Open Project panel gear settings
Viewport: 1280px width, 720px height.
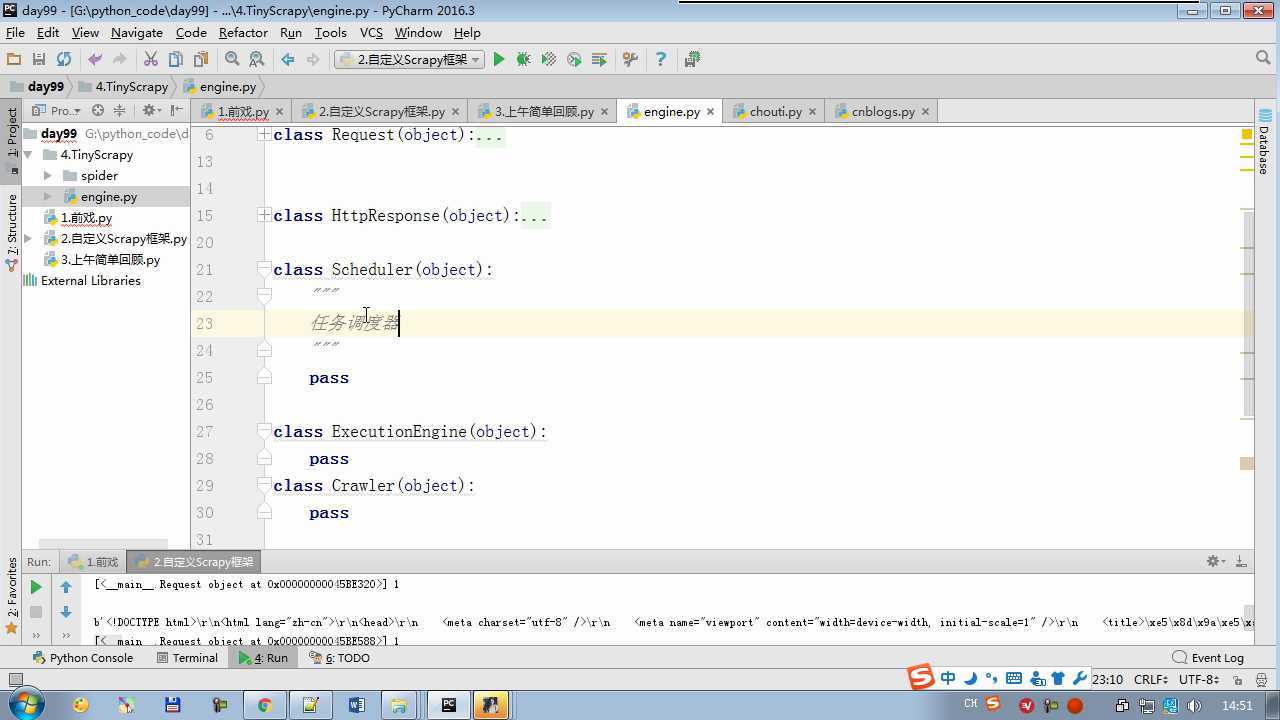tap(150, 111)
